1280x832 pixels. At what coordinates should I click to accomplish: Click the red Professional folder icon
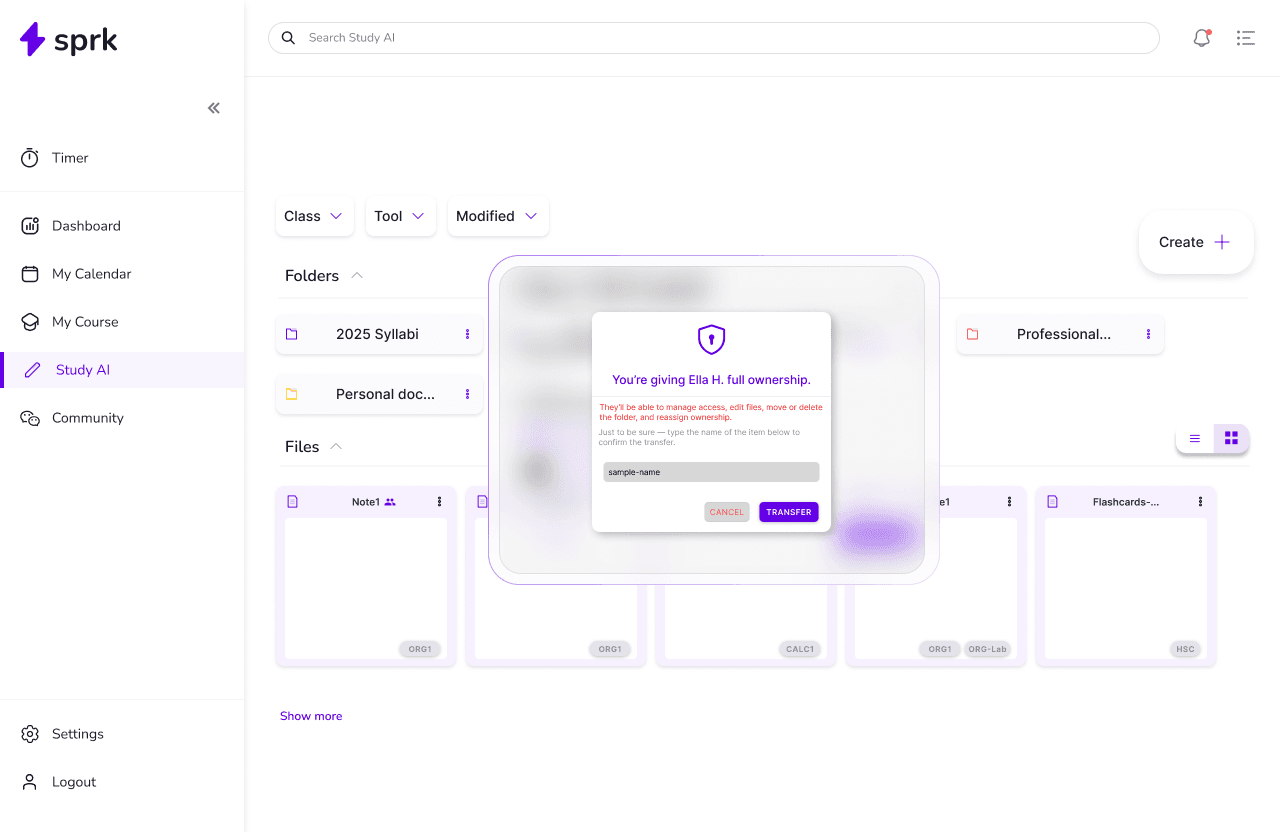click(x=972, y=334)
